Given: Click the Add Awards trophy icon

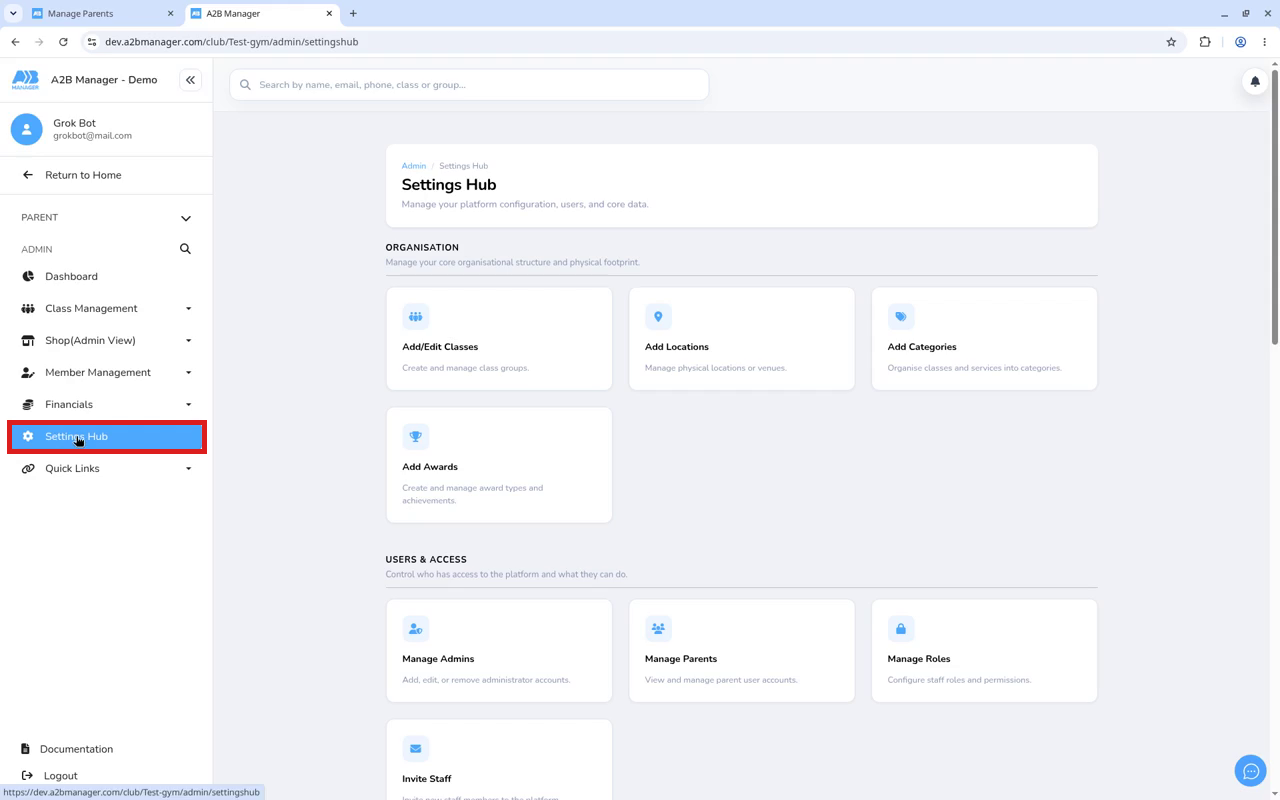Looking at the screenshot, I should click(415, 437).
